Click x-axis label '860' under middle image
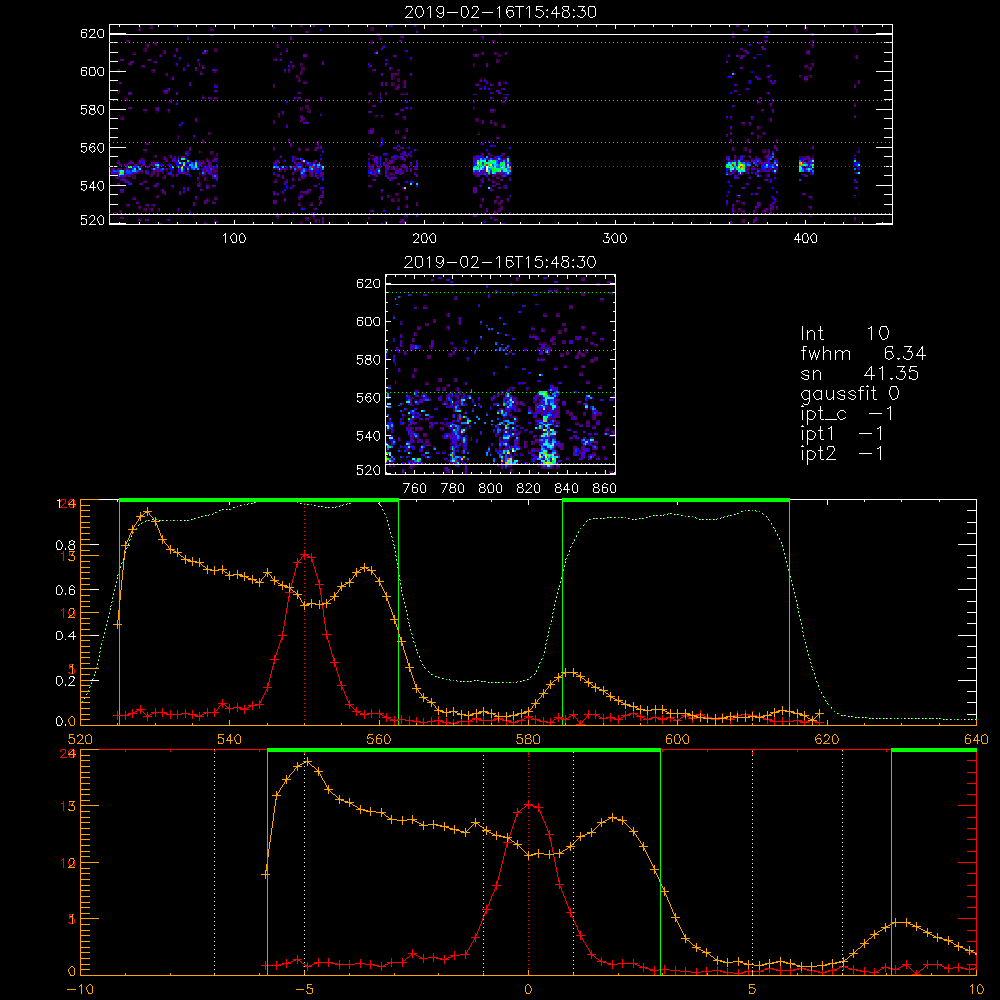 605,489
